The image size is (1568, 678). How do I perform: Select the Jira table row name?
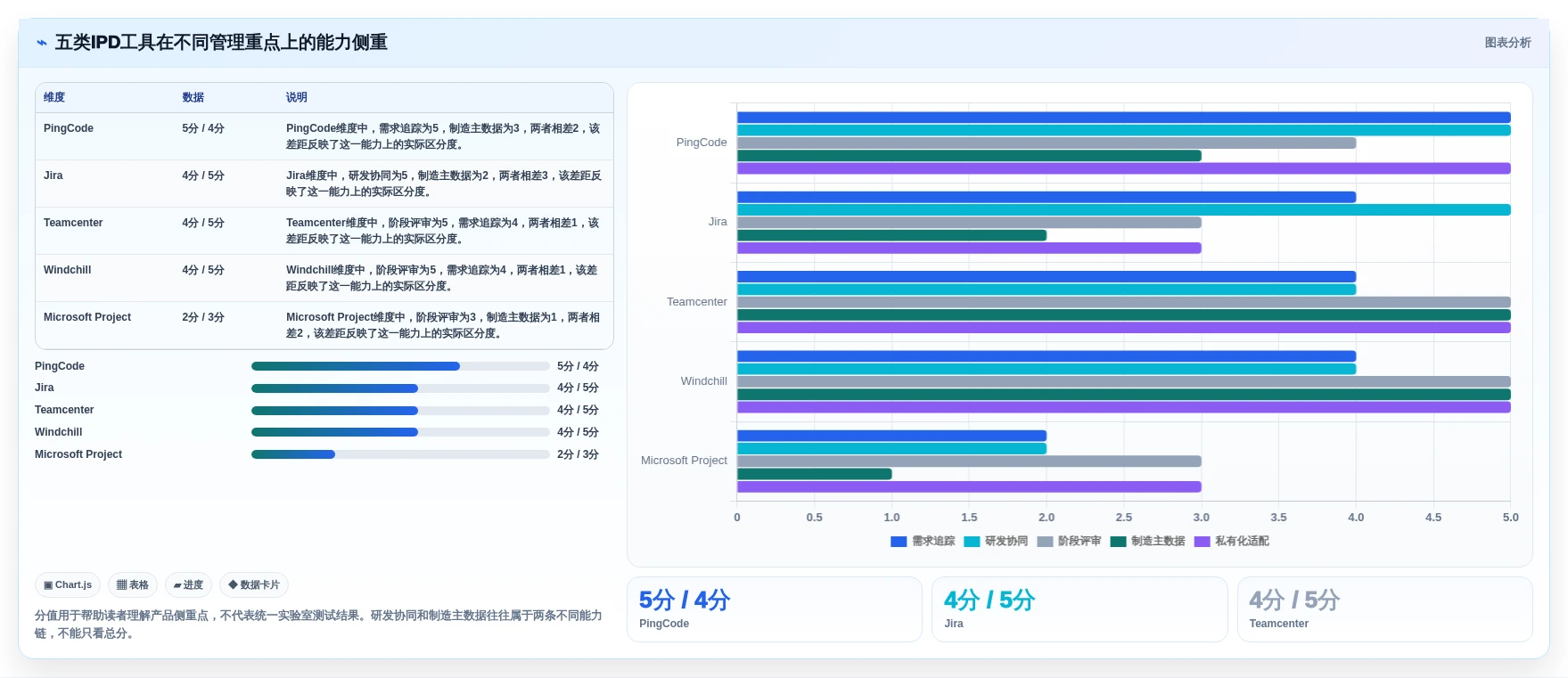[x=53, y=176]
